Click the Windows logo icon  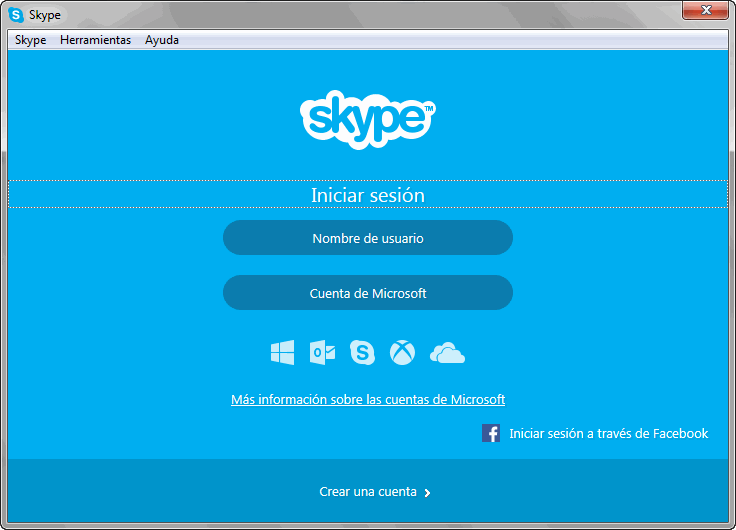(283, 353)
